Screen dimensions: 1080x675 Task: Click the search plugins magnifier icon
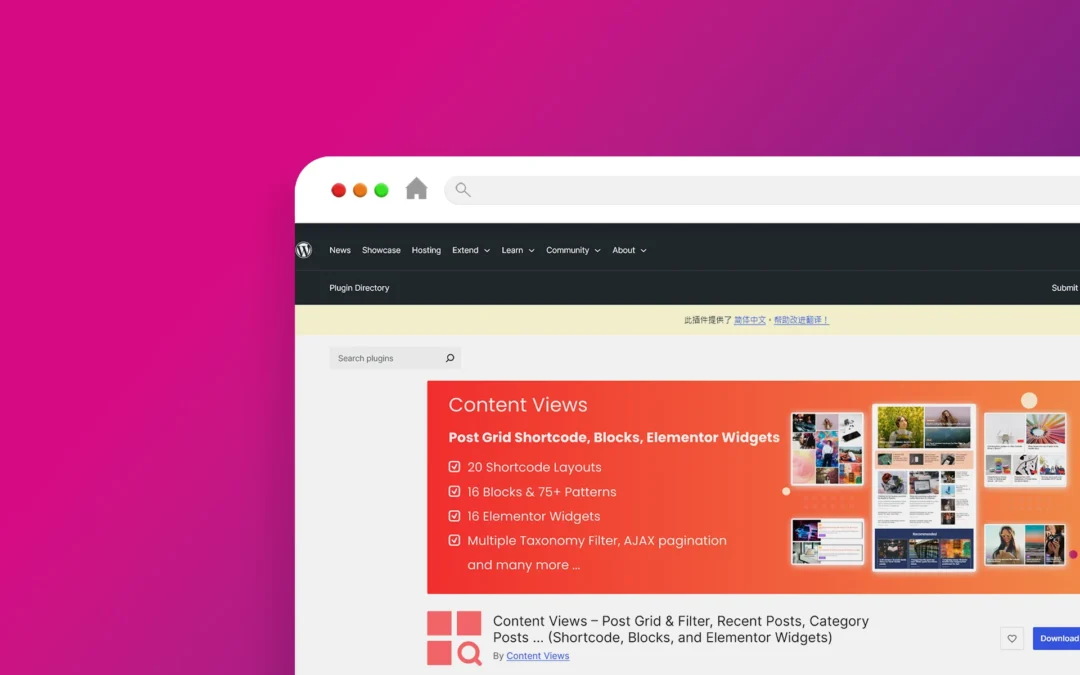tap(450, 358)
